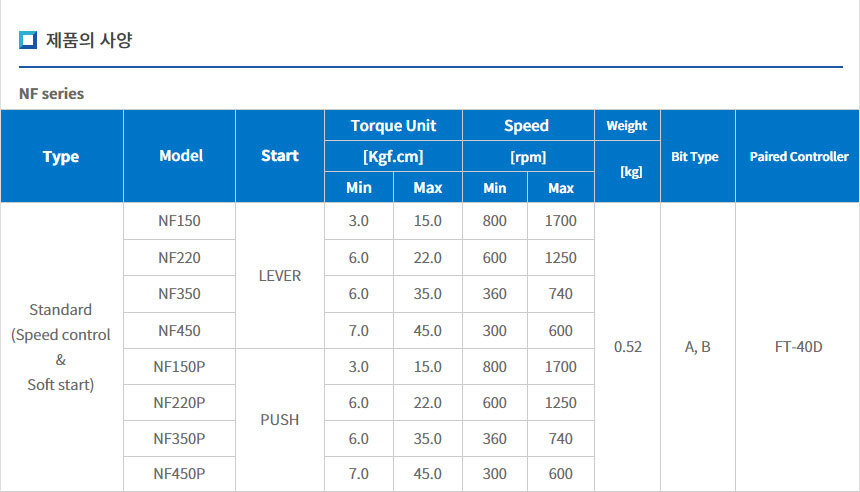This screenshot has height=492, width=860.
Task: Click the blue square icon beside 제품의 사양
Action: 28,41
